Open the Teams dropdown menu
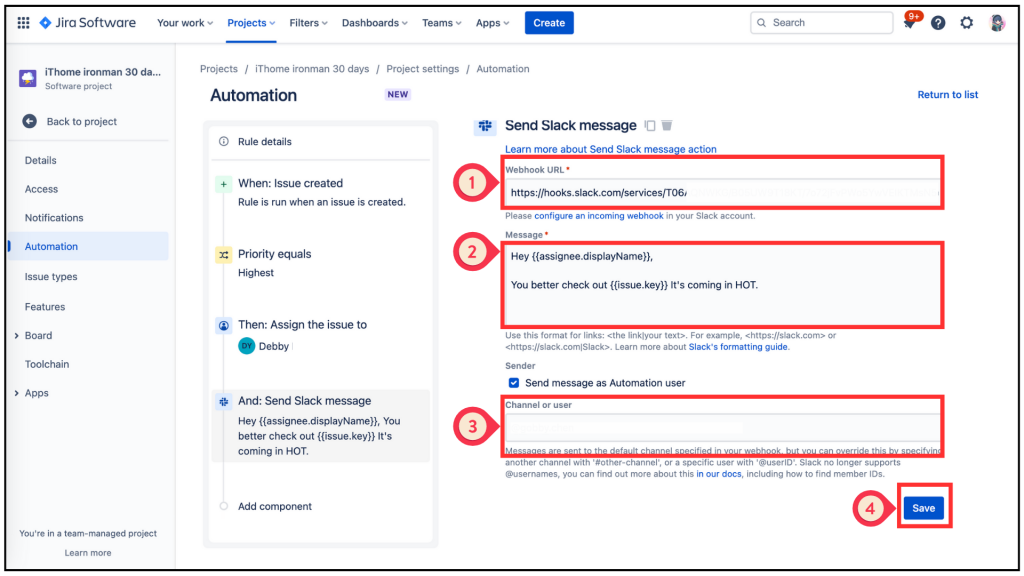This screenshot has width=1024, height=576. tap(441, 23)
